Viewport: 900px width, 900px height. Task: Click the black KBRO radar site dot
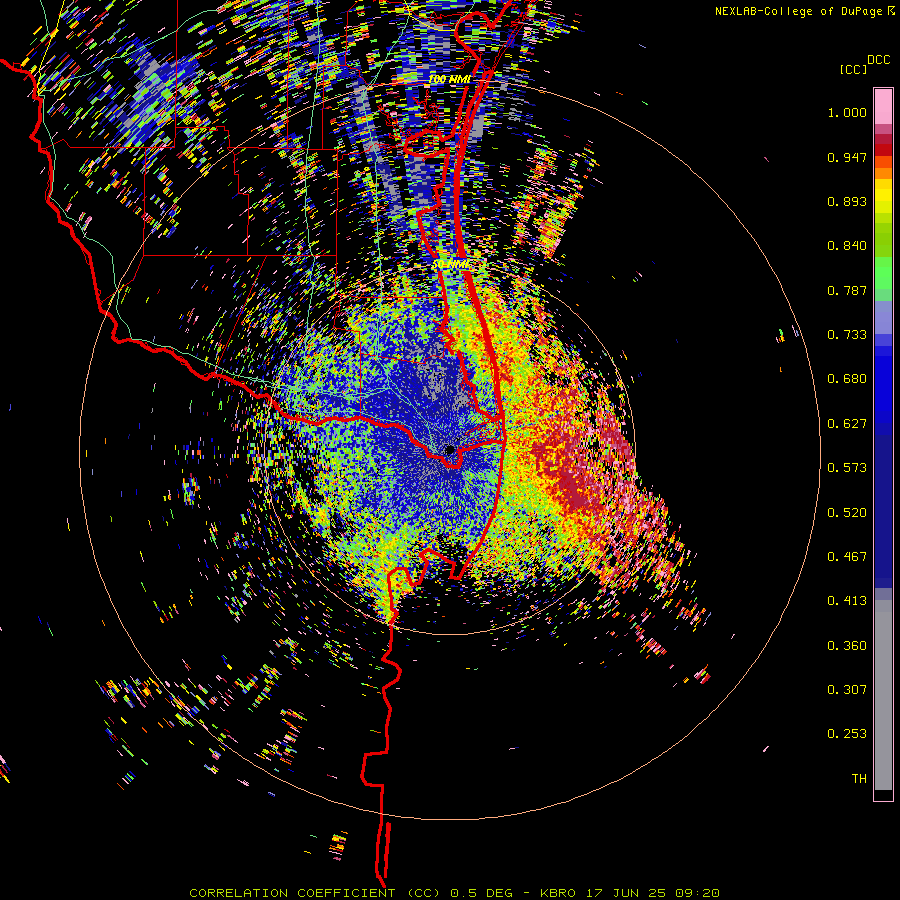tap(450, 450)
